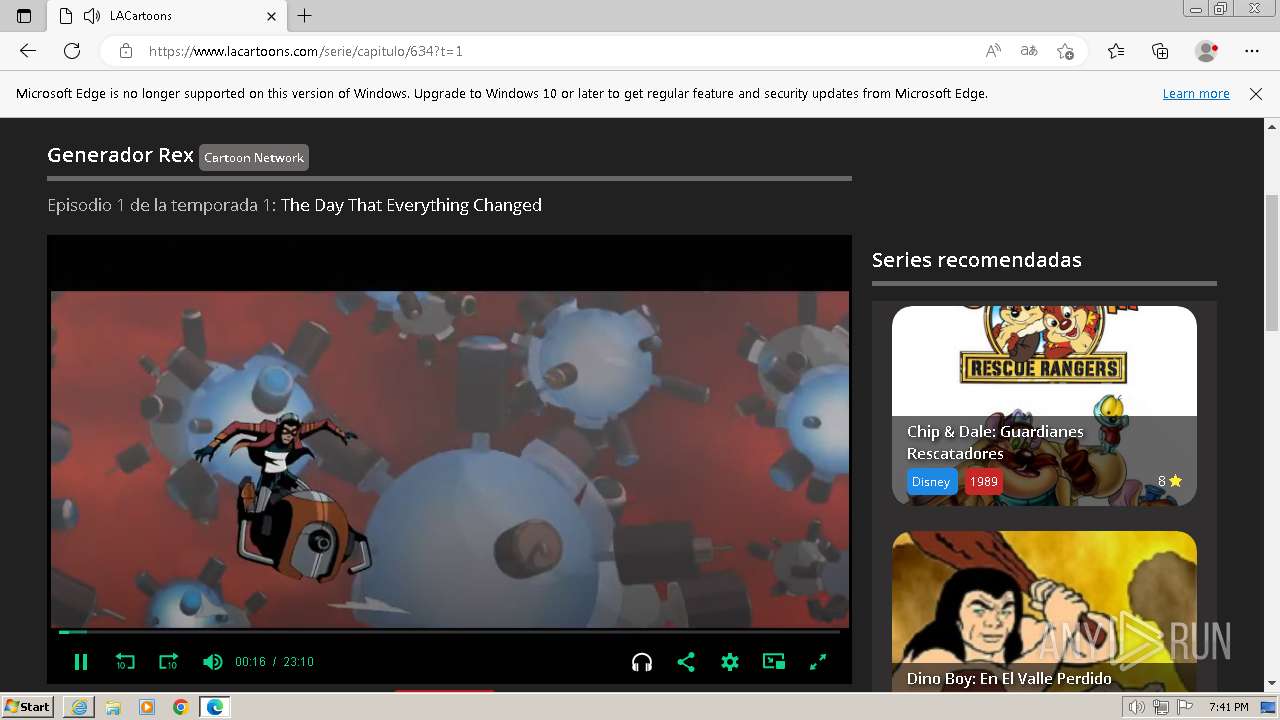This screenshot has height=720, width=1280.
Task: Close the LACartoons tab
Action: [272, 16]
